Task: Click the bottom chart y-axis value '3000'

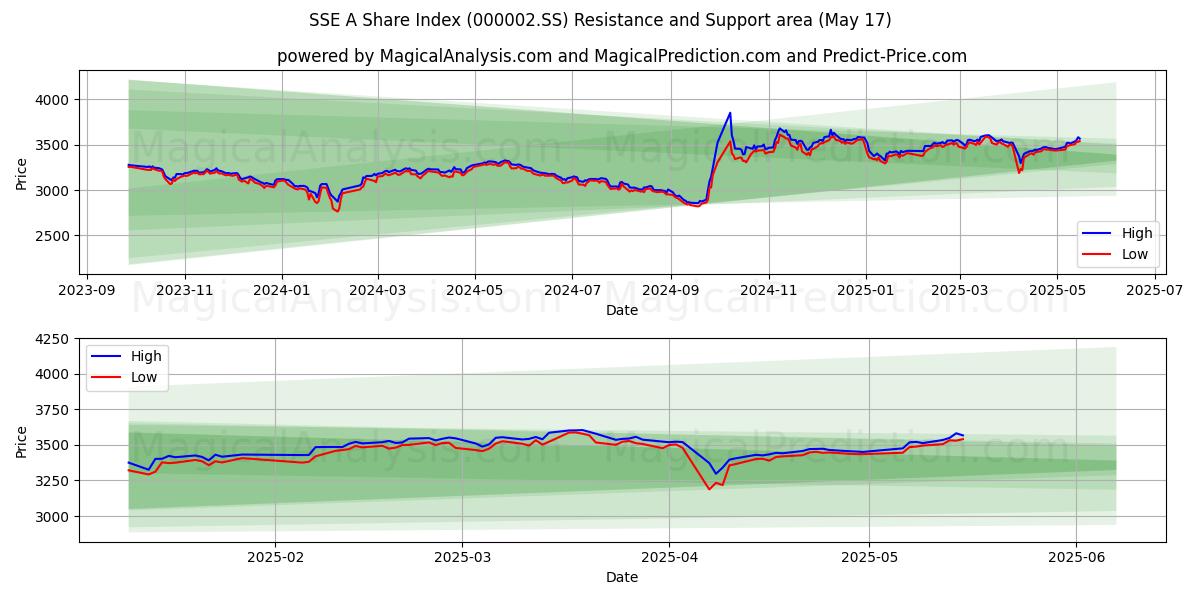Action: pyautogui.click(x=55, y=516)
